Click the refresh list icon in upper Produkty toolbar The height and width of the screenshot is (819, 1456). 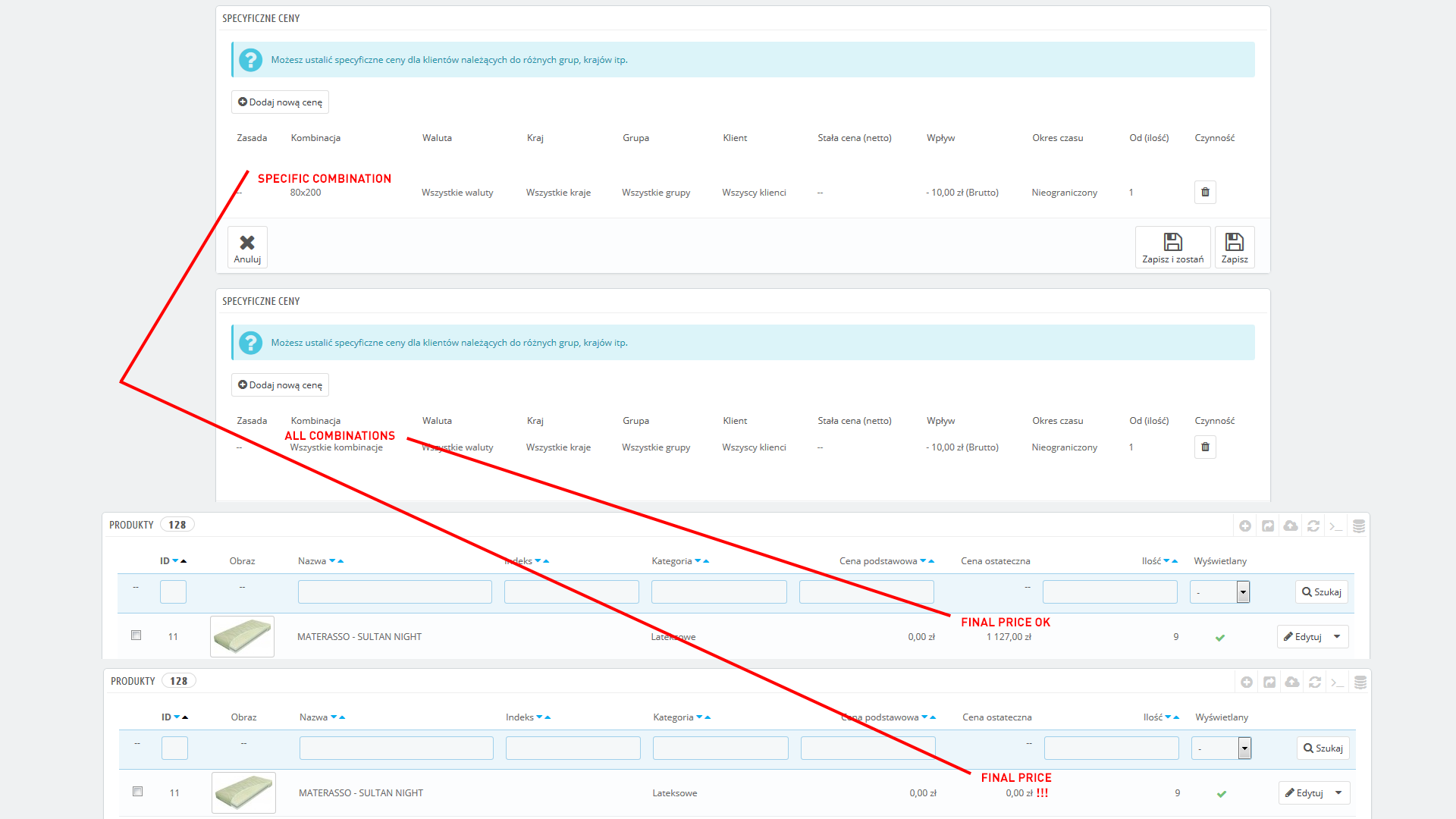click(x=1313, y=526)
